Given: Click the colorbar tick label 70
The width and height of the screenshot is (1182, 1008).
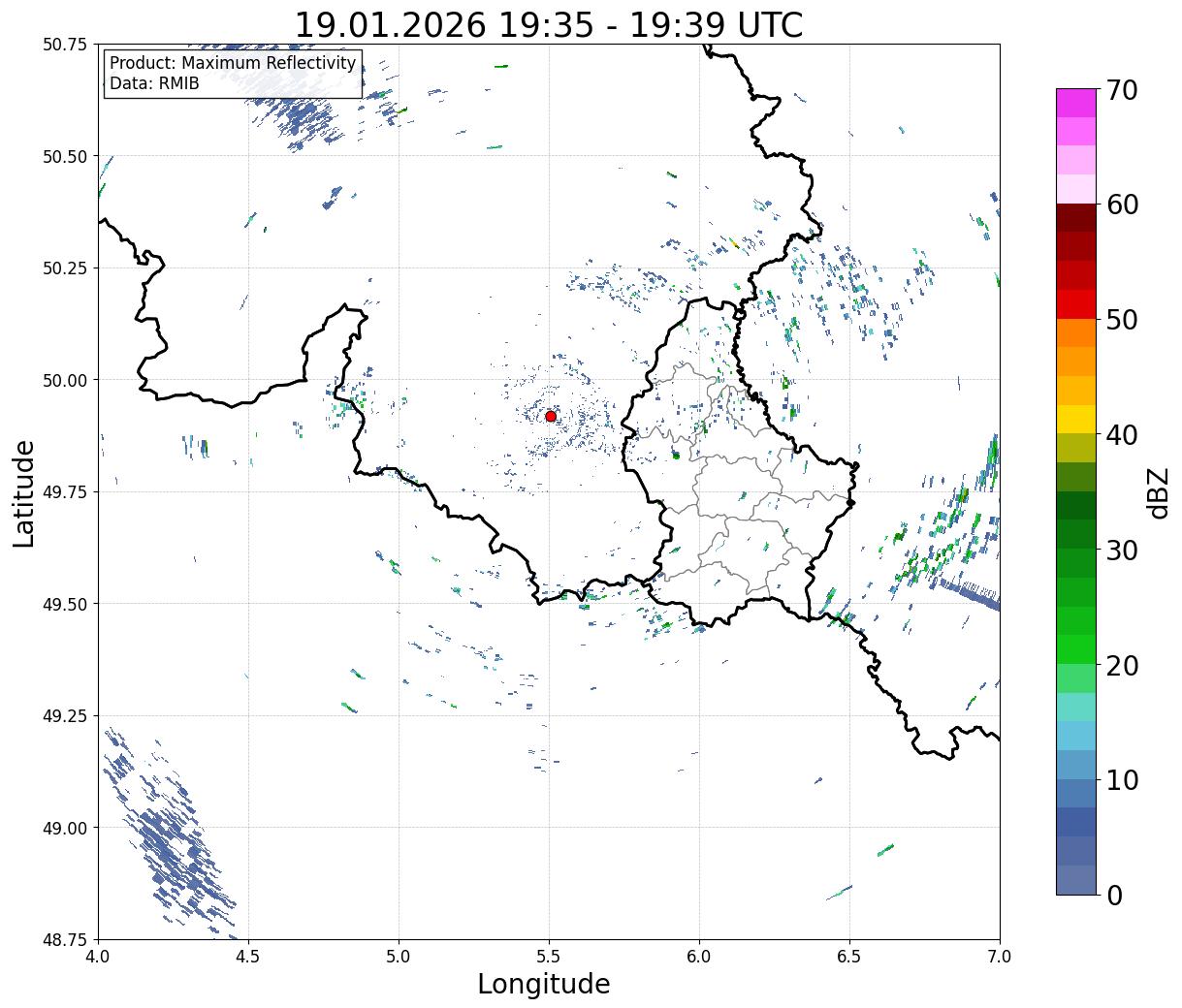Looking at the screenshot, I should (x=1122, y=90).
